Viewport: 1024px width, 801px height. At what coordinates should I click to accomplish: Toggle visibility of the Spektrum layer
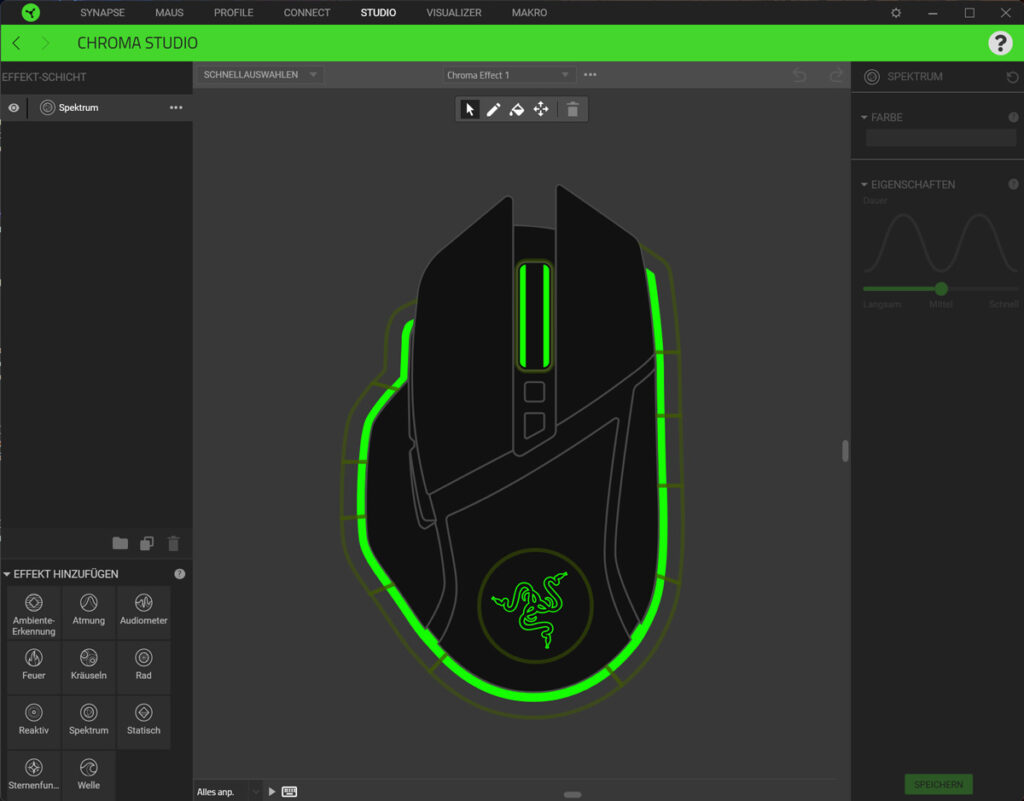(x=13, y=107)
